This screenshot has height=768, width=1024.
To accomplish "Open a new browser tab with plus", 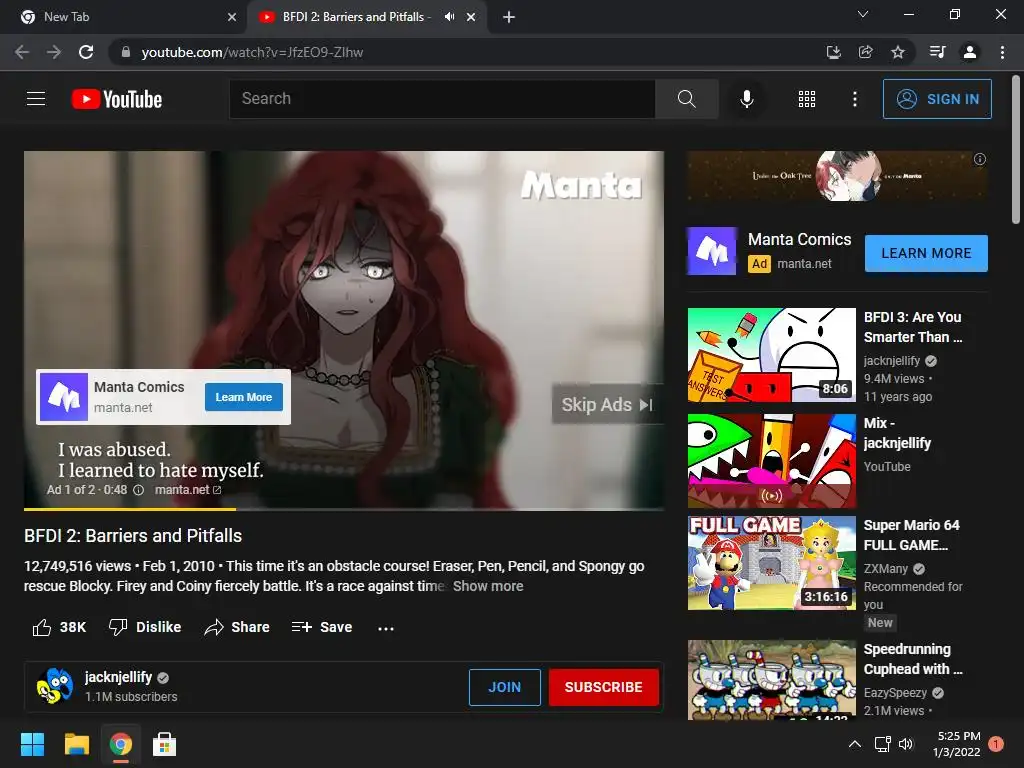I will [x=509, y=17].
